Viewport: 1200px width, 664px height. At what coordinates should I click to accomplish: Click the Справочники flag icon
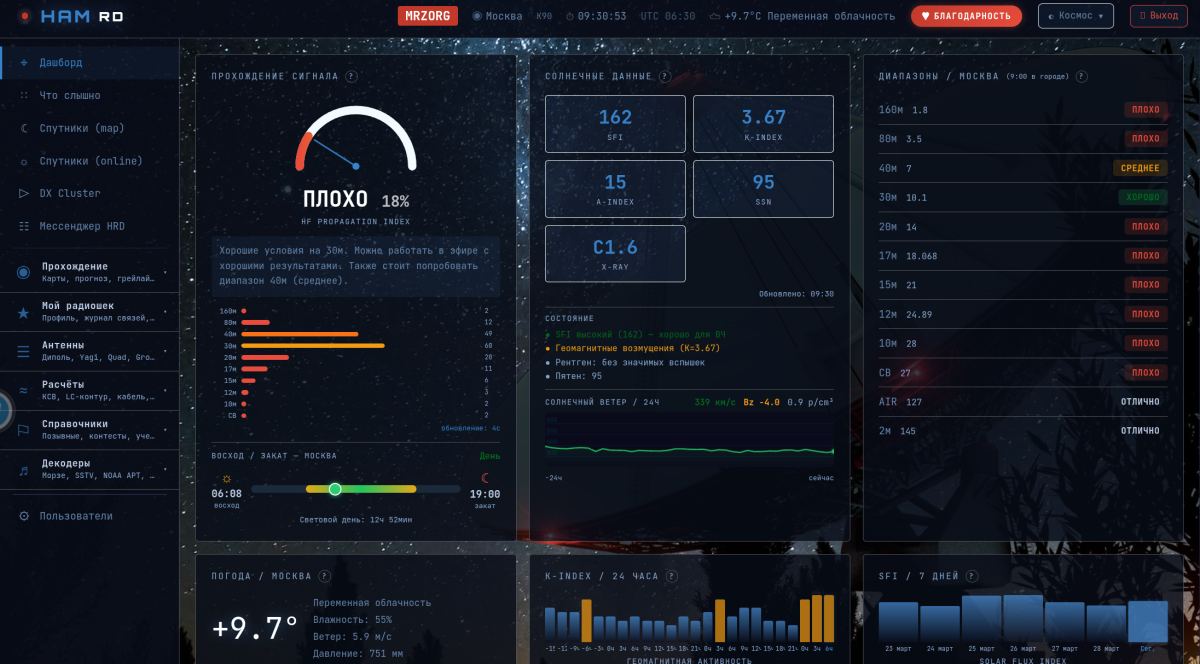point(23,430)
